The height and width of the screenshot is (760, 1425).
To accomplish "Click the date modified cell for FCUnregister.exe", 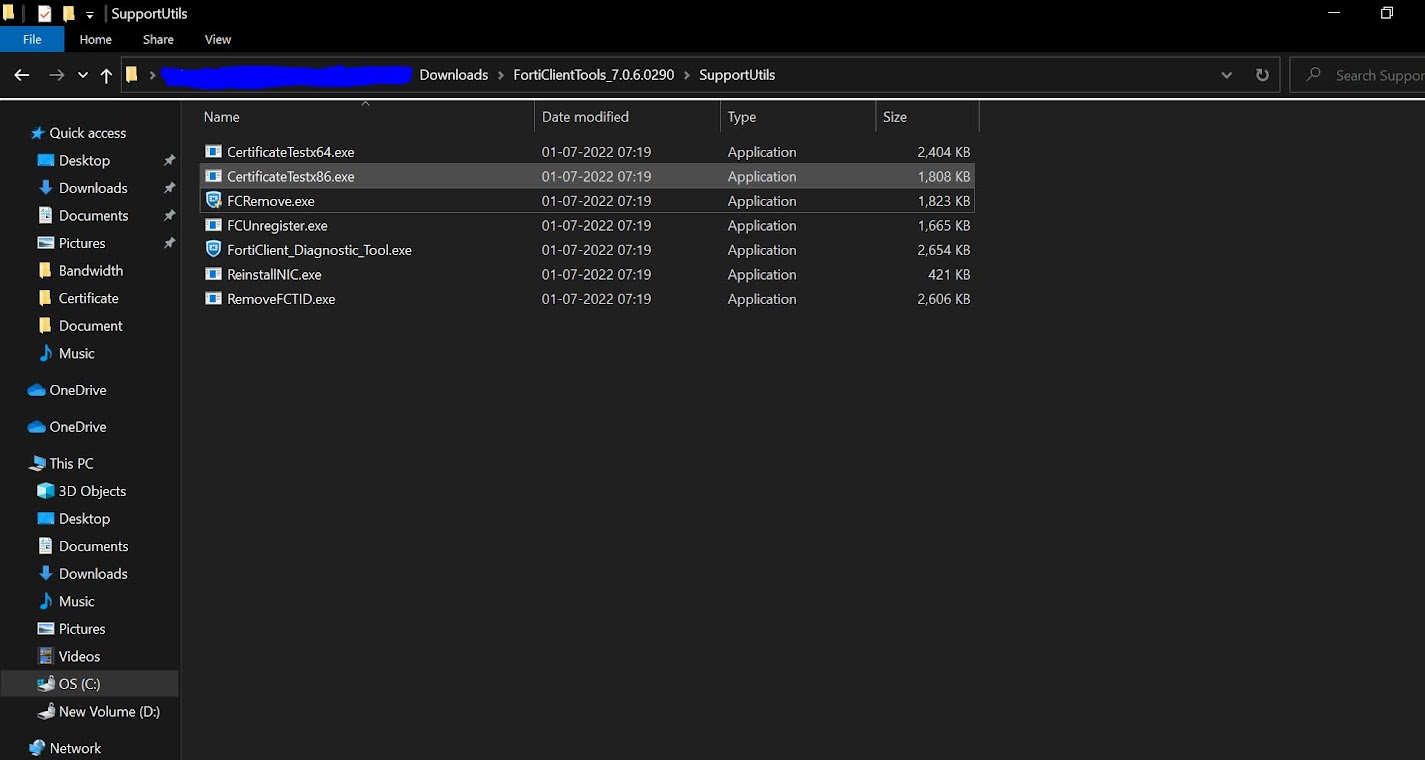I will pos(596,225).
